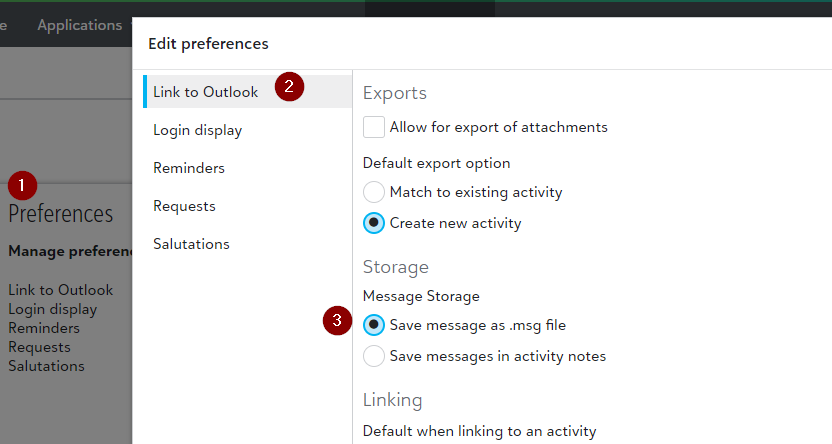Click Salutations link on background Preferences page

(x=46, y=366)
